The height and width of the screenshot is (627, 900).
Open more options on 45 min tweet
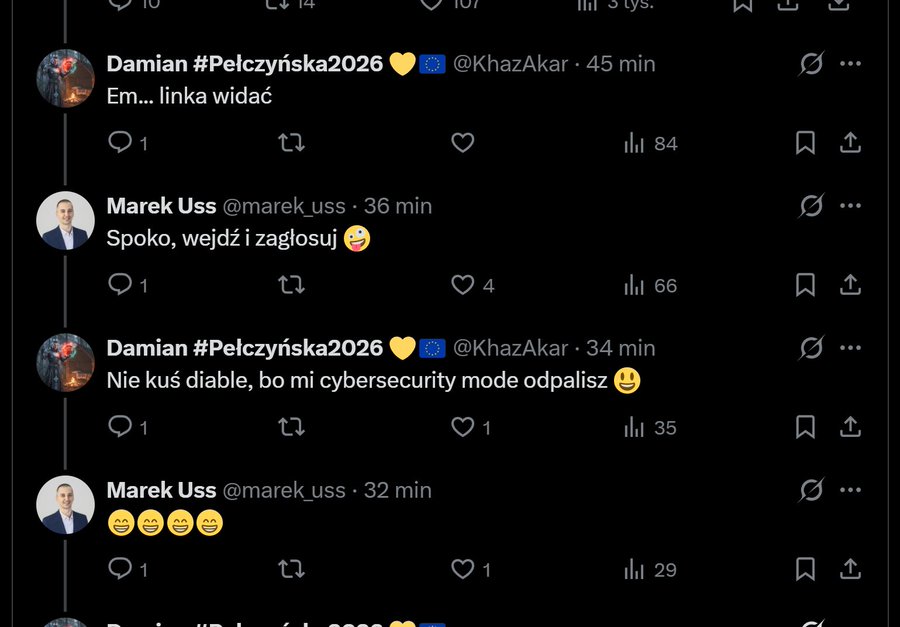[x=850, y=64]
